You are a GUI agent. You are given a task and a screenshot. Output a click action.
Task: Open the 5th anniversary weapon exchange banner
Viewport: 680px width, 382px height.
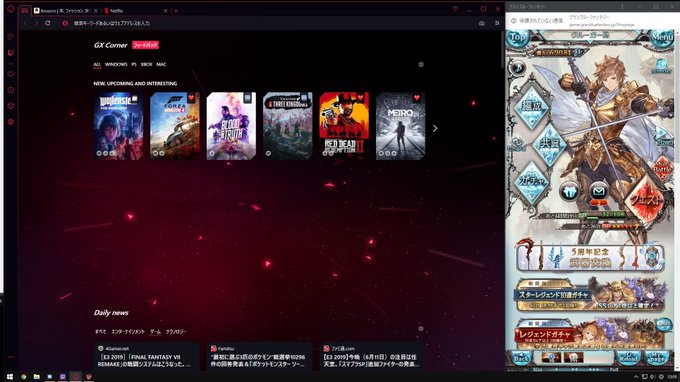[x=590, y=257]
